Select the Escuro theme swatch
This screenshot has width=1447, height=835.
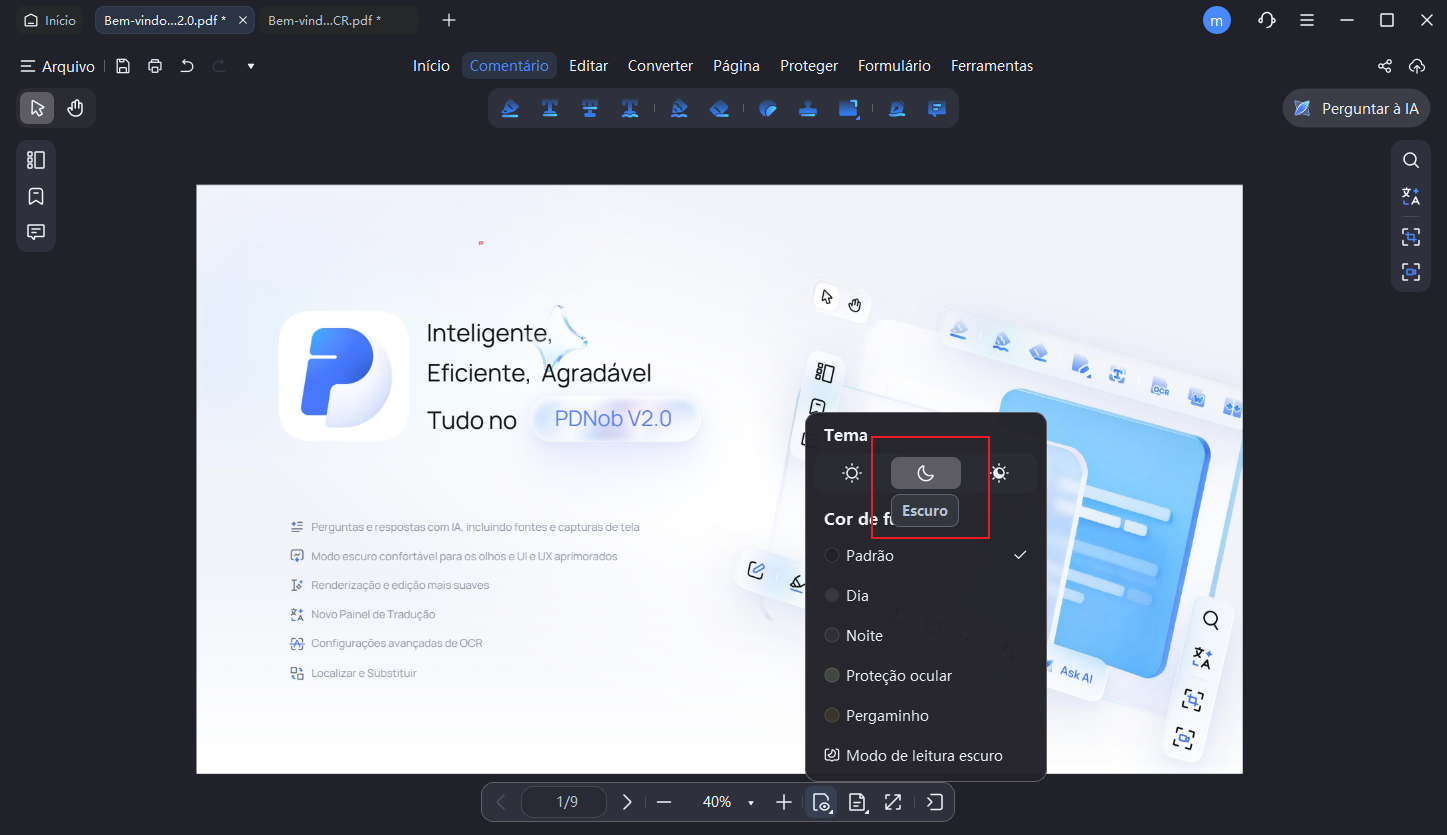pyautogui.click(x=925, y=472)
